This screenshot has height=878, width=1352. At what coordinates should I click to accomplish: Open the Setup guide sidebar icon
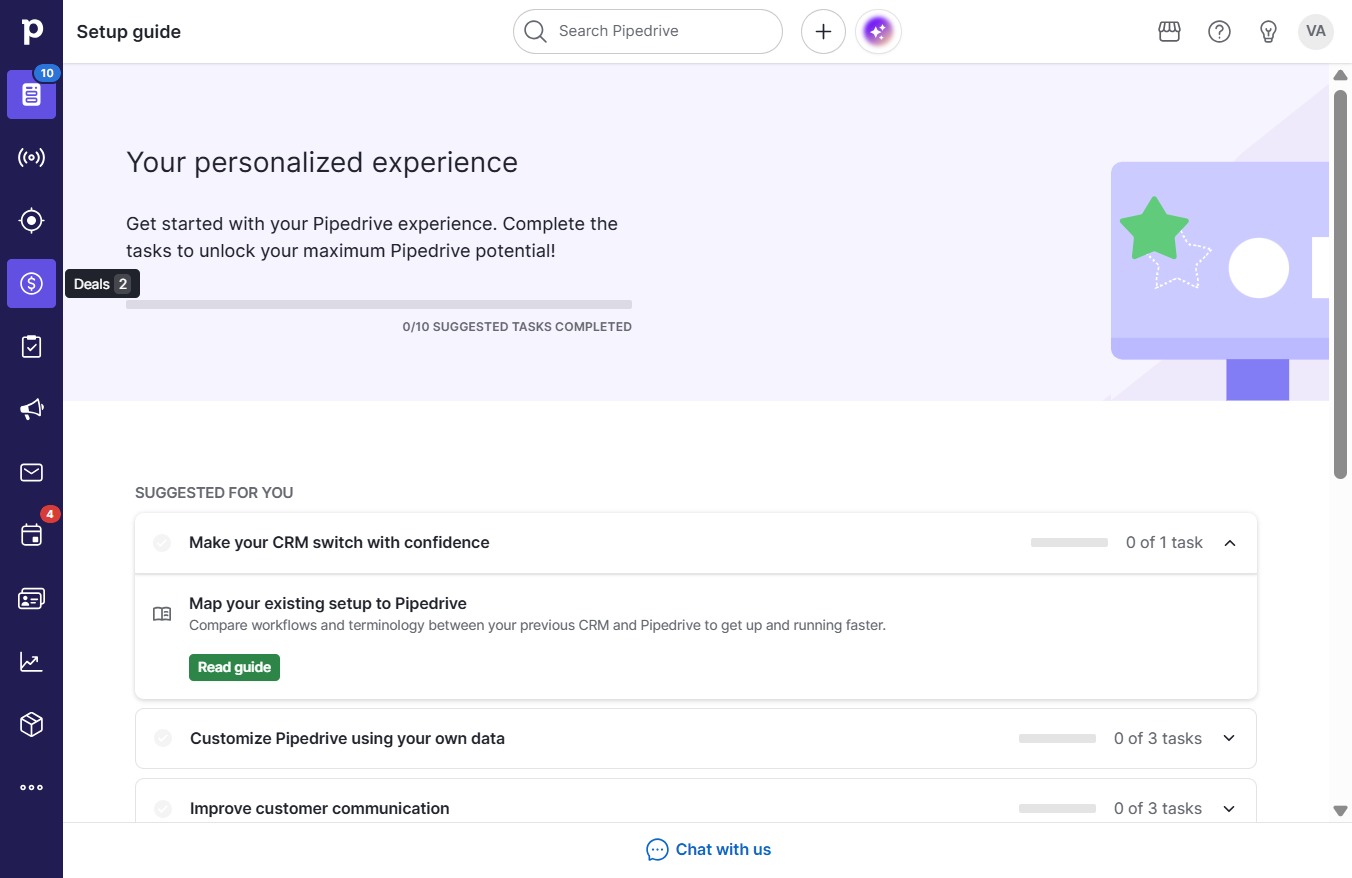click(32, 95)
